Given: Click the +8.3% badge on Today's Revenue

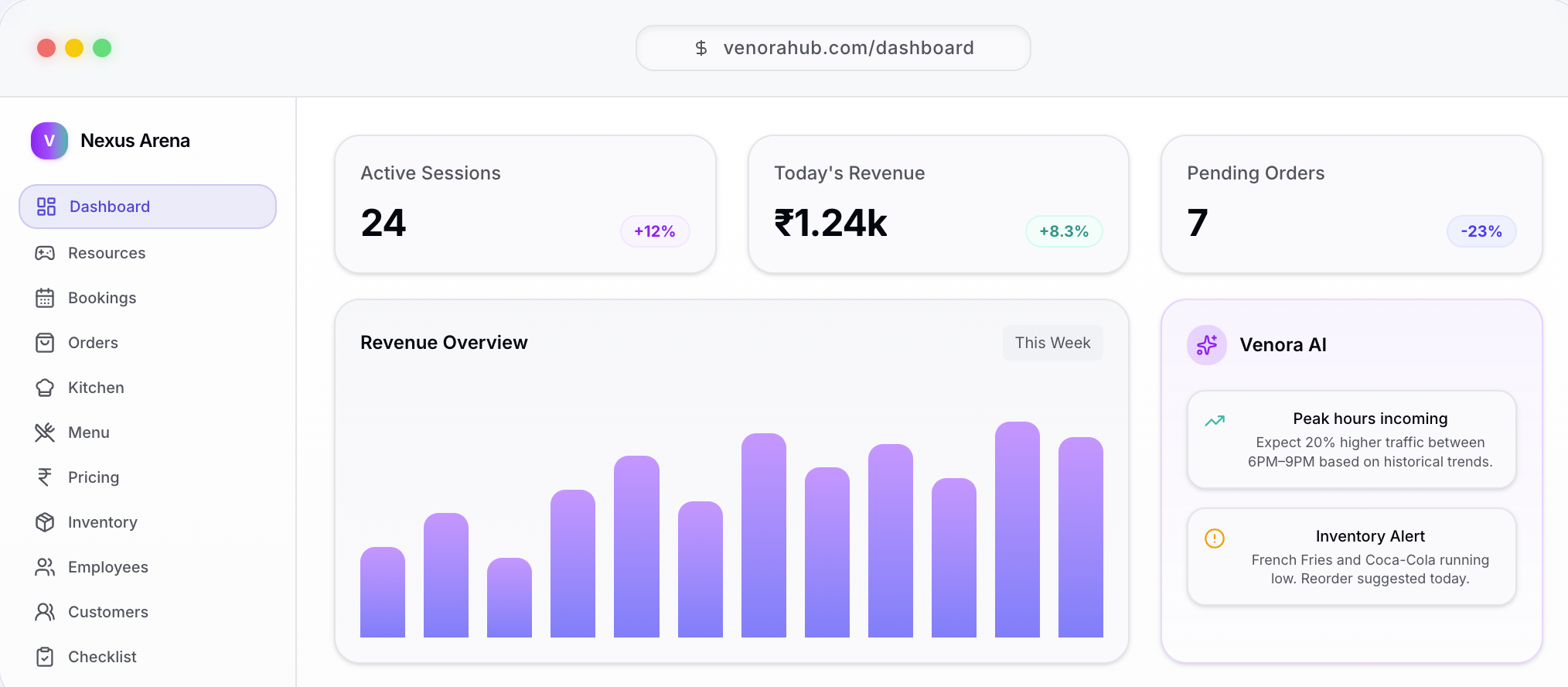Looking at the screenshot, I should pos(1064,231).
